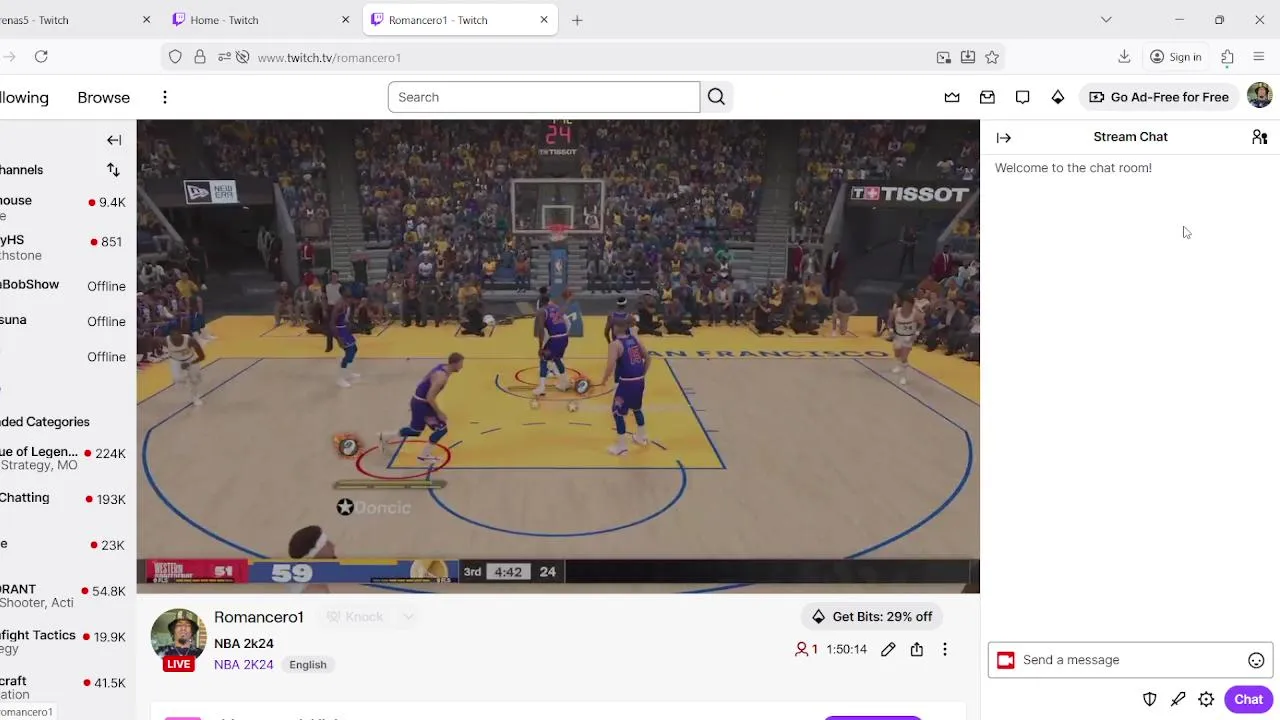This screenshot has width=1280, height=720.
Task: Open the NBA 2K24 category link
Action: point(243,665)
